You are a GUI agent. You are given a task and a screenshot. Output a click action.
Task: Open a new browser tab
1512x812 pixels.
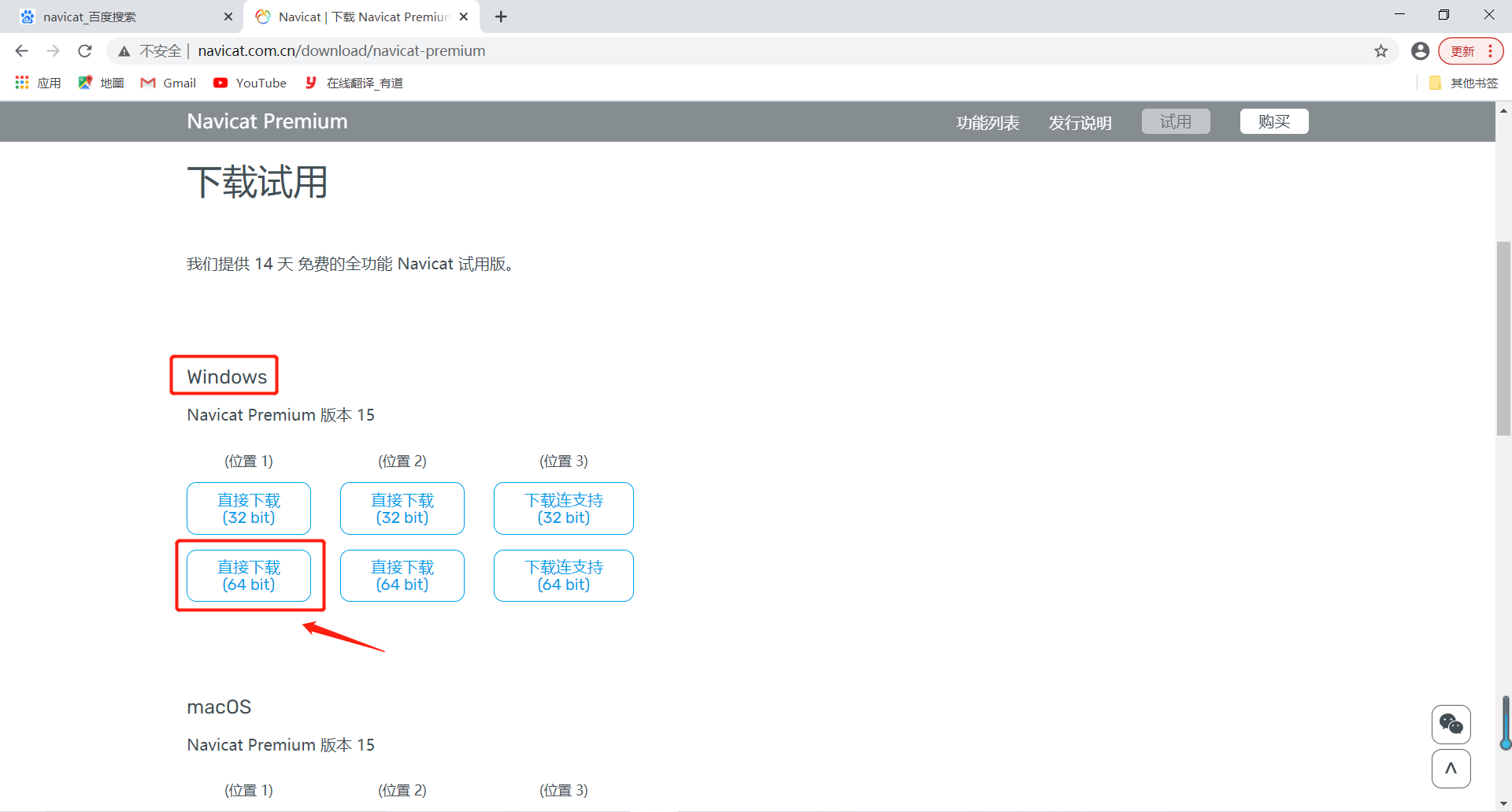501,17
